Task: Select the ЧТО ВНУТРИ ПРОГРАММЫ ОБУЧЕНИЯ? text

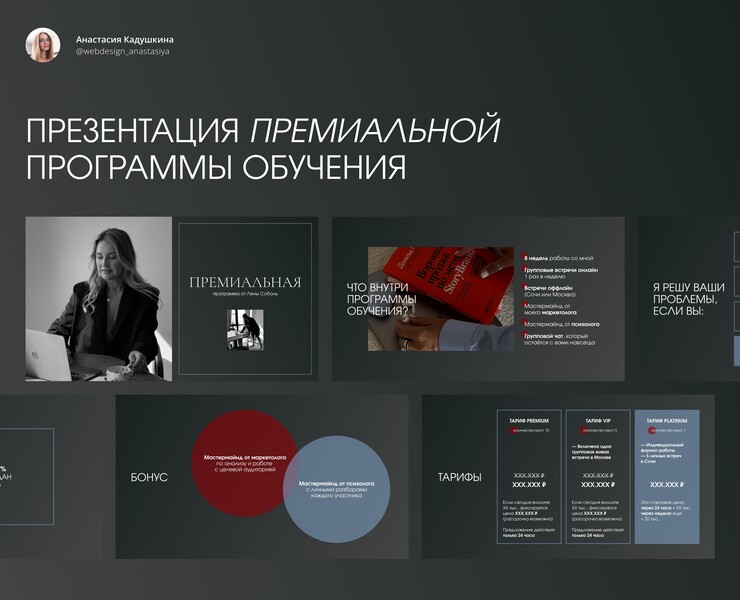Action: [x=381, y=299]
